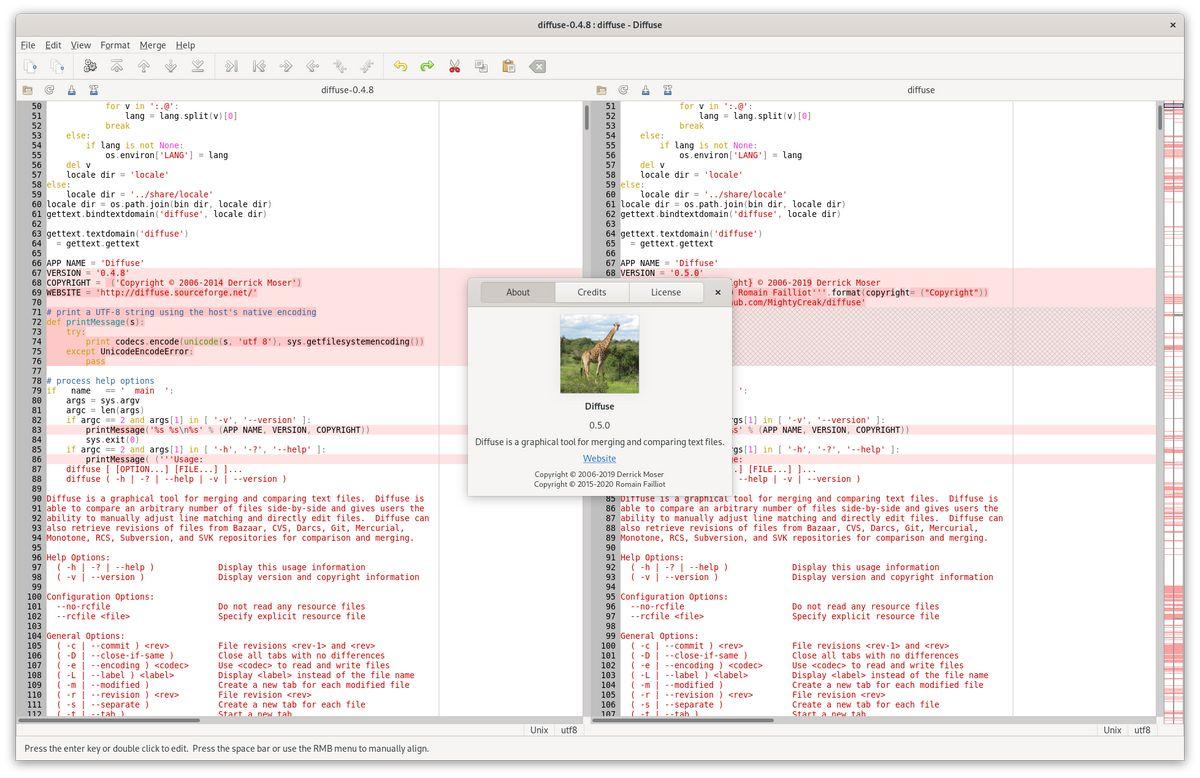
Task: Click the Realign All gears icon
Action: point(90,66)
